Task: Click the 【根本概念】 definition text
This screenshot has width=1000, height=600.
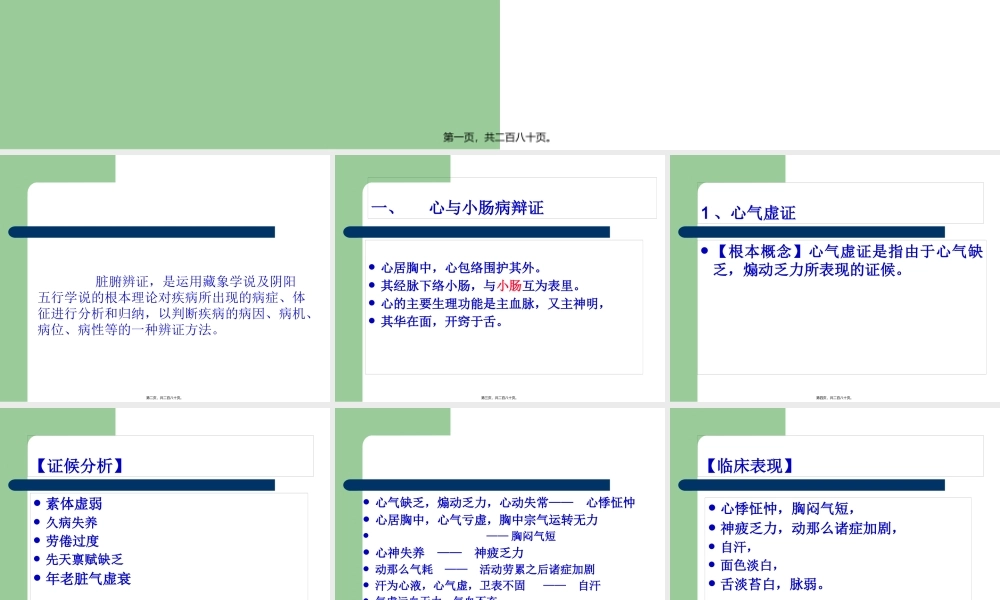Action: 848,262
